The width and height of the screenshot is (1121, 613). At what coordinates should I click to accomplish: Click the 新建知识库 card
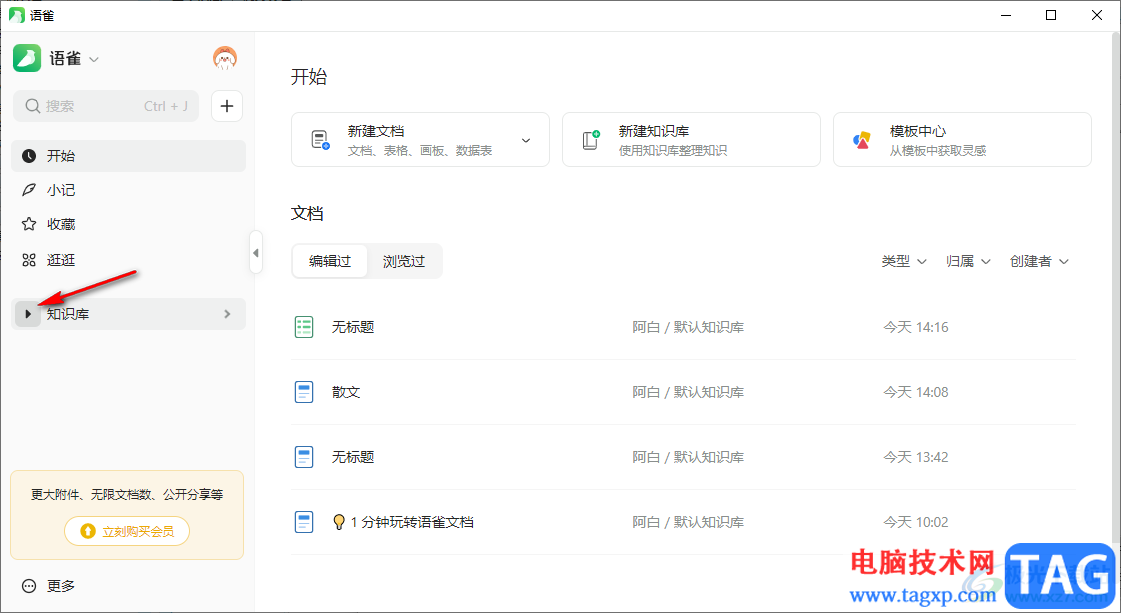691,139
